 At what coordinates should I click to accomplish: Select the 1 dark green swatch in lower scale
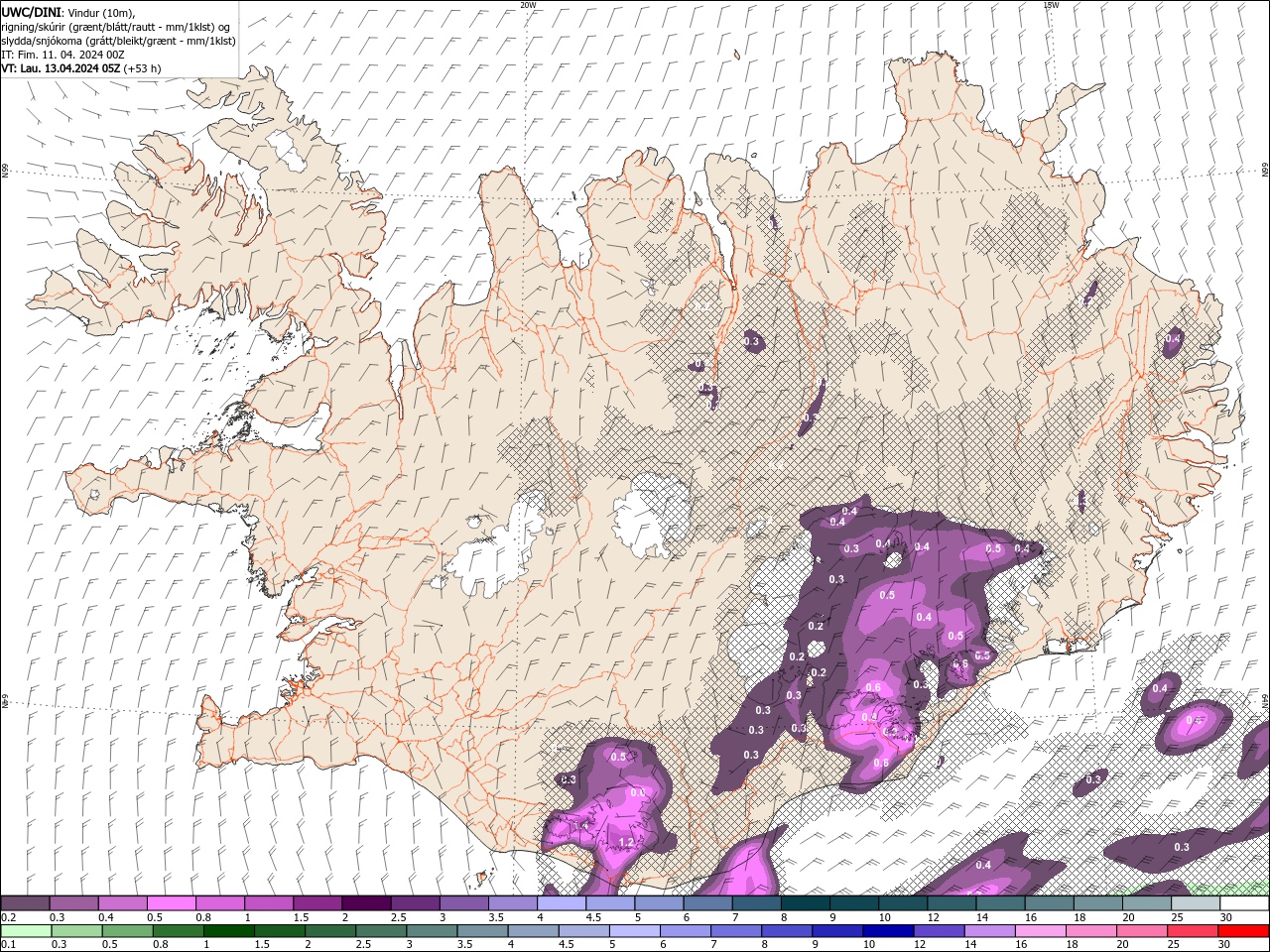[228, 931]
